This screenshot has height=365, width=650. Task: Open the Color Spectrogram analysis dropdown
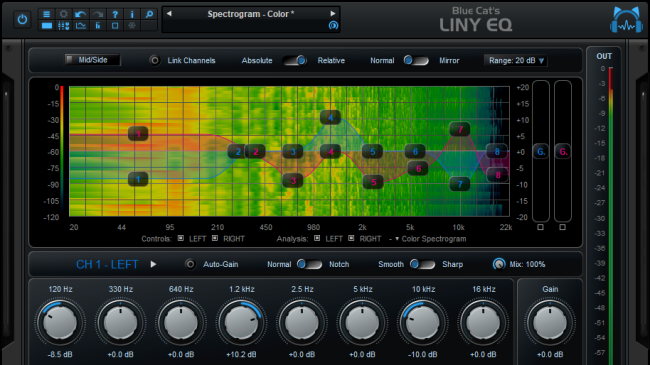pyautogui.click(x=430, y=239)
